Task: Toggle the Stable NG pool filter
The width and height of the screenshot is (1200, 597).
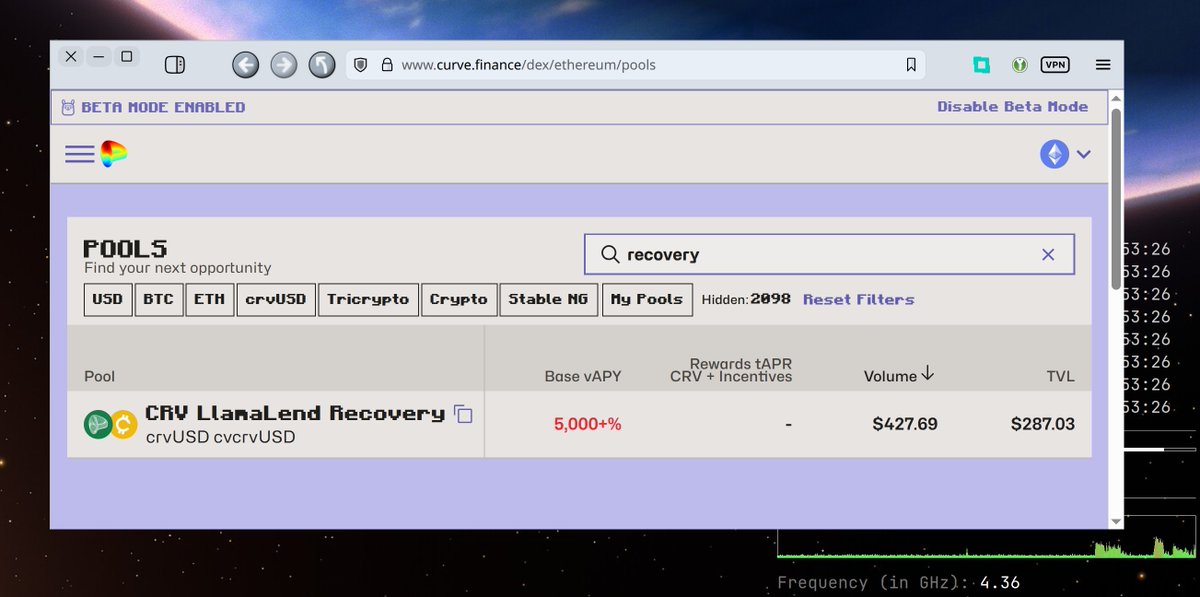Action: click(549, 299)
